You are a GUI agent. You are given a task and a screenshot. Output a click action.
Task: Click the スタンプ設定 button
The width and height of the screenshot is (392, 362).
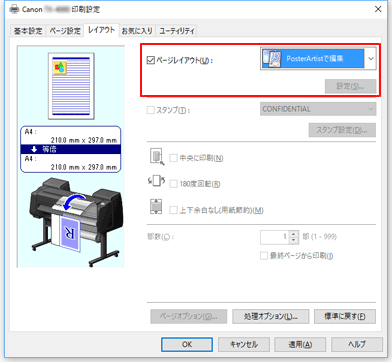coord(342,130)
